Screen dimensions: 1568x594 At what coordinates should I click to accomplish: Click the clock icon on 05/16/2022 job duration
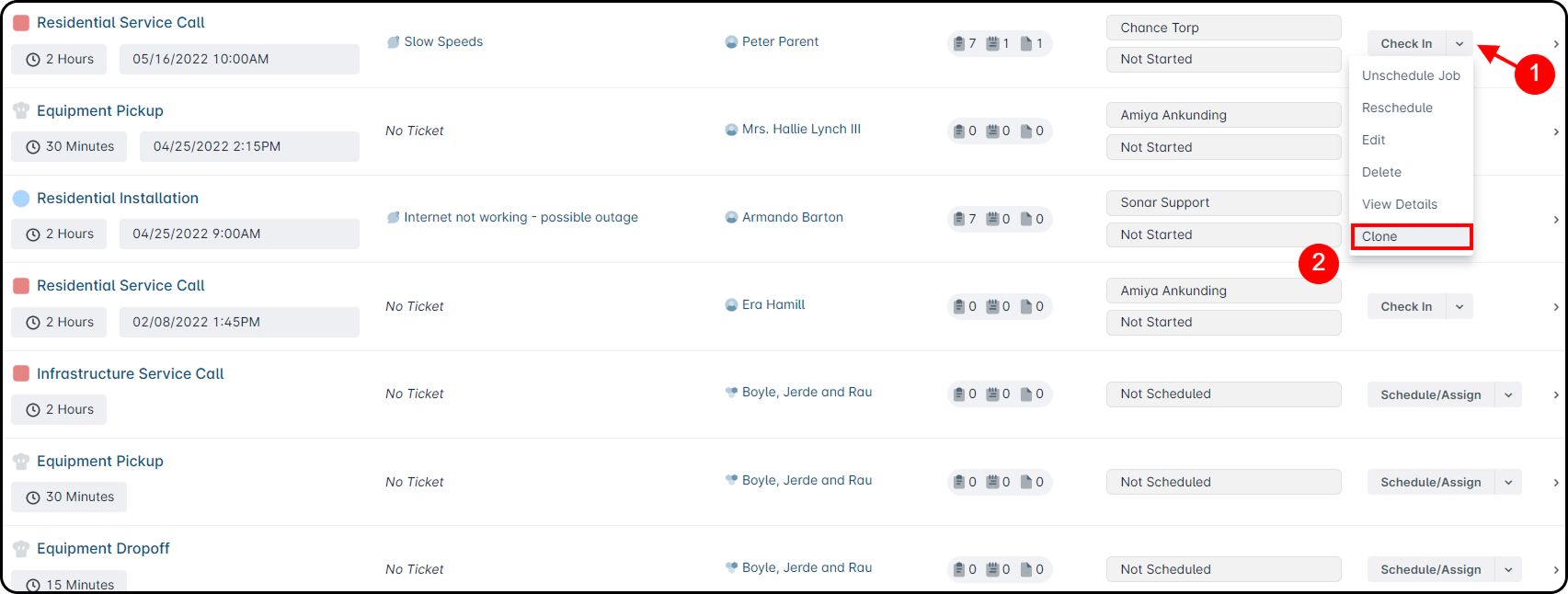point(33,60)
